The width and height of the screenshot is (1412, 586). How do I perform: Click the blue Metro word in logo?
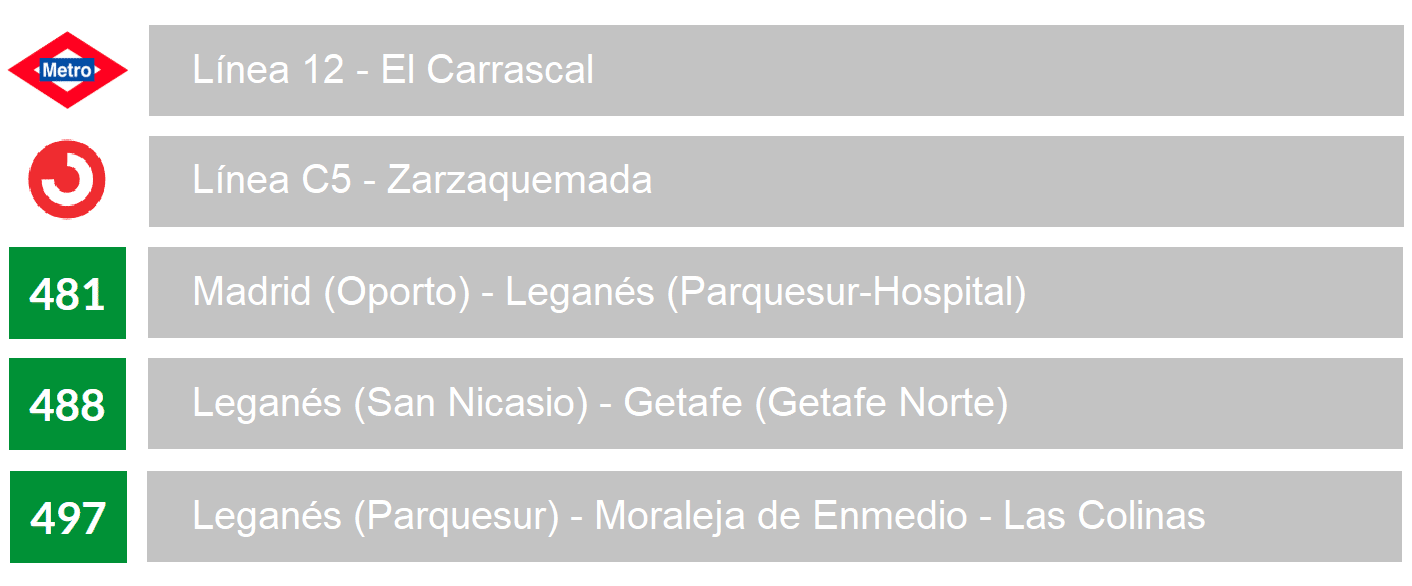tap(68, 70)
